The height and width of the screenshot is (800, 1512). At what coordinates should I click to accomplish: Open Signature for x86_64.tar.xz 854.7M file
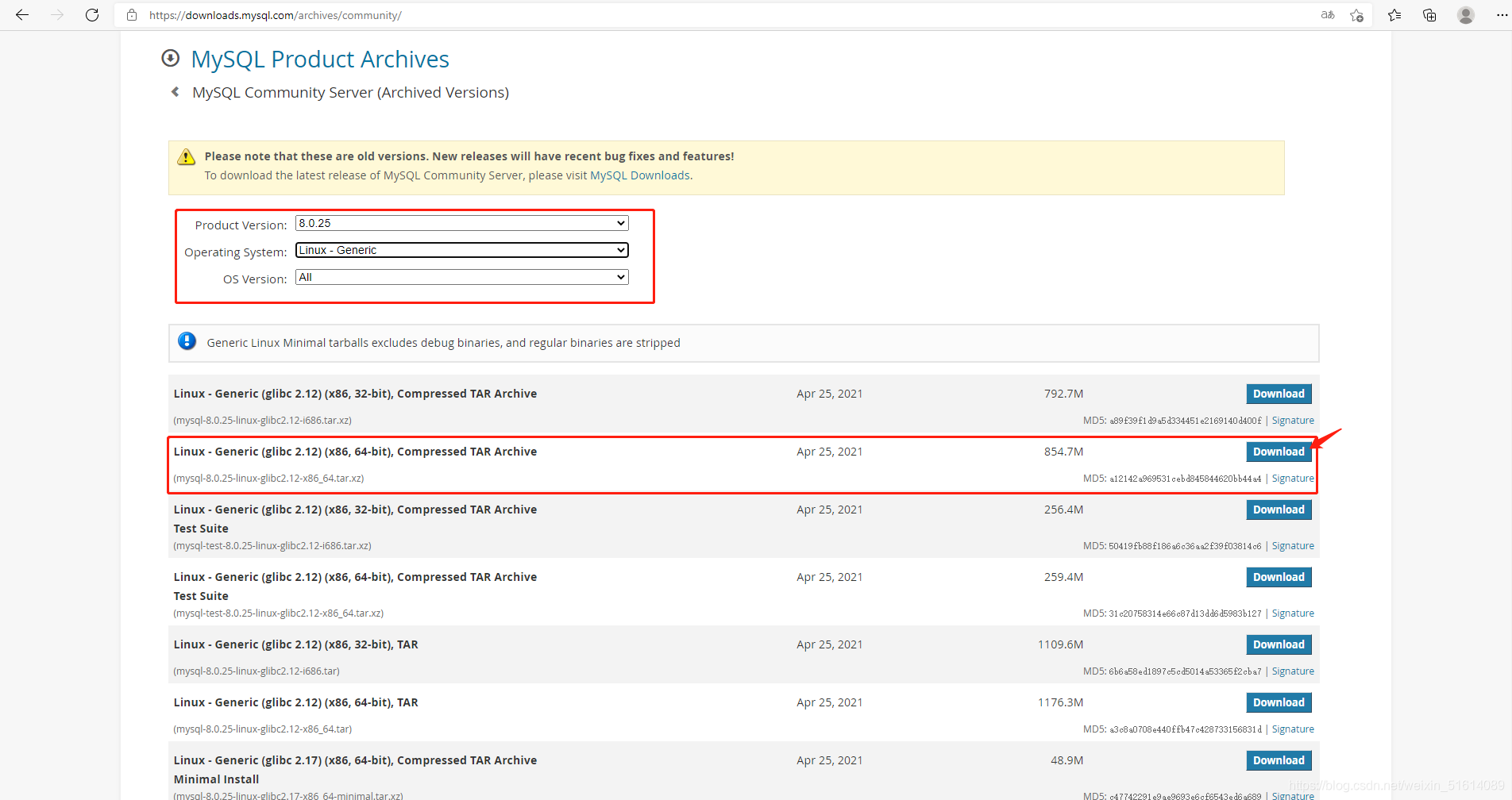coord(1293,479)
